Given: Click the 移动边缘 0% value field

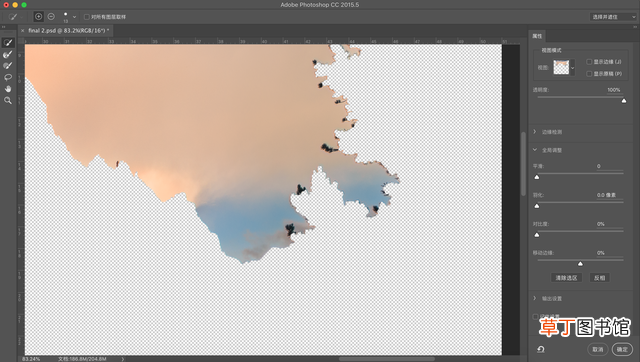Looking at the screenshot, I should point(609,253).
